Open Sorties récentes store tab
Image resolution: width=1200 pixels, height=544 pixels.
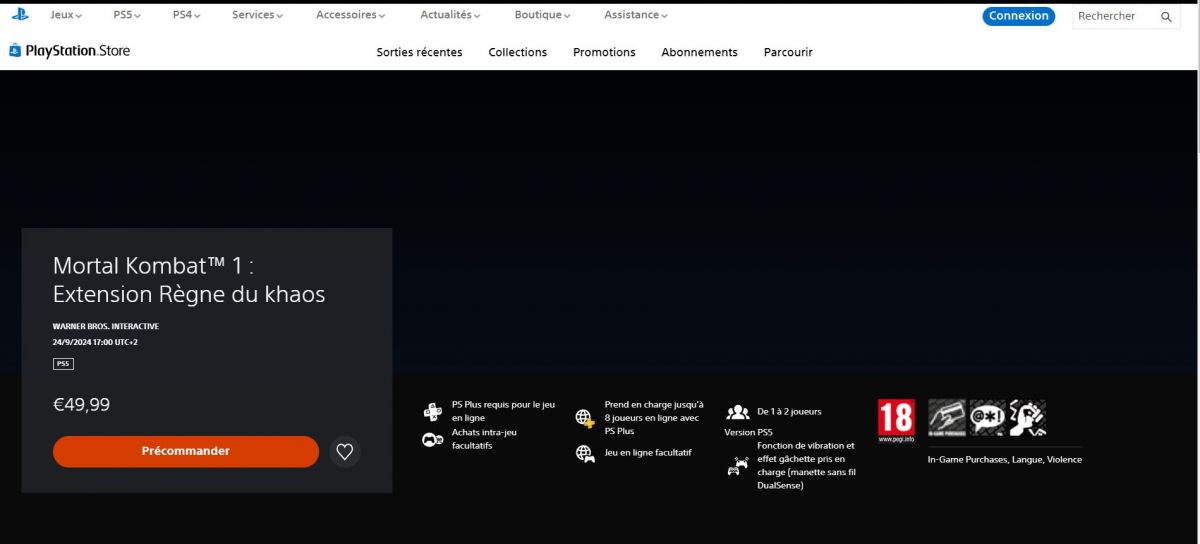click(x=419, y=52)
